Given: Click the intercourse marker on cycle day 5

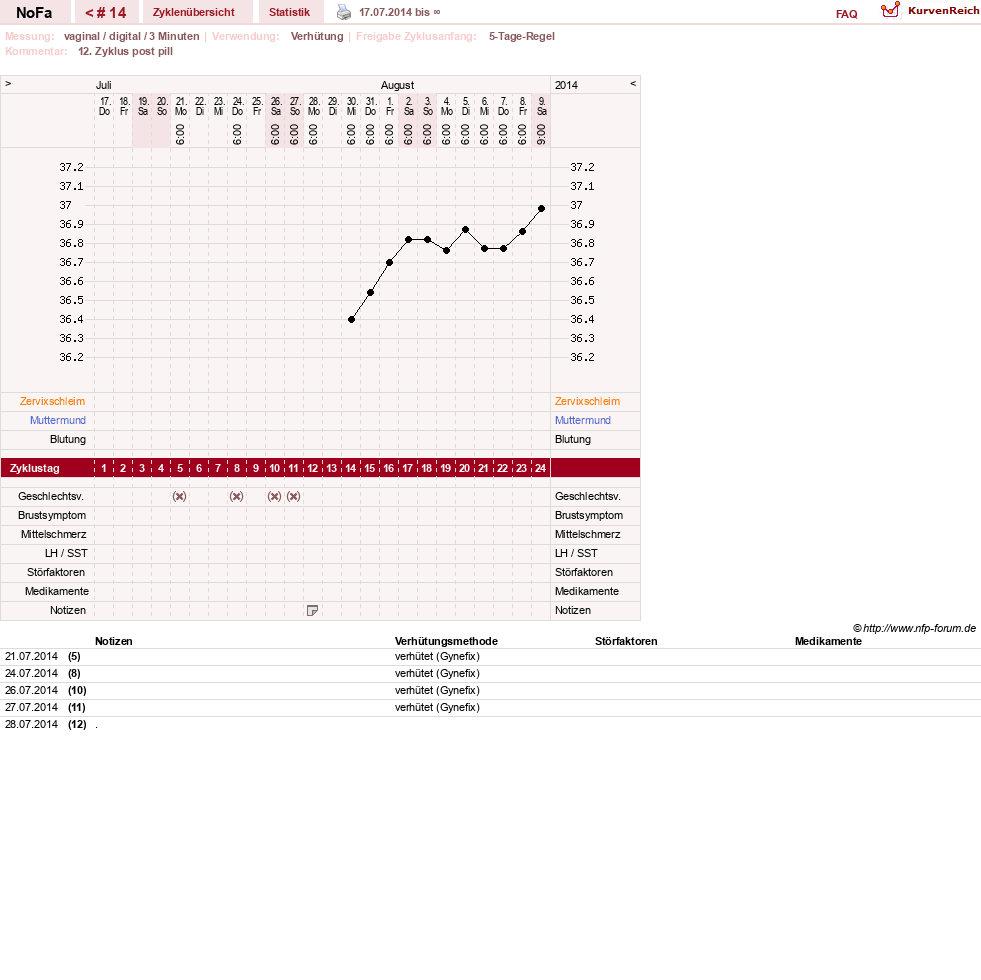Looking at the screenshot, I should click(180, 496).
